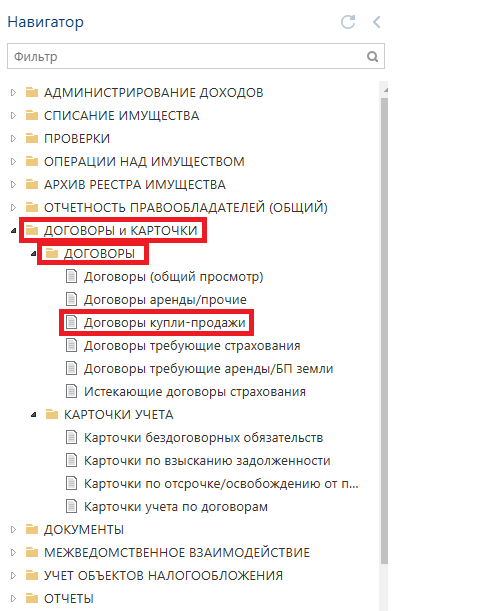Click folder icon next to ОТЧЕТЫ

pos(32,598)
